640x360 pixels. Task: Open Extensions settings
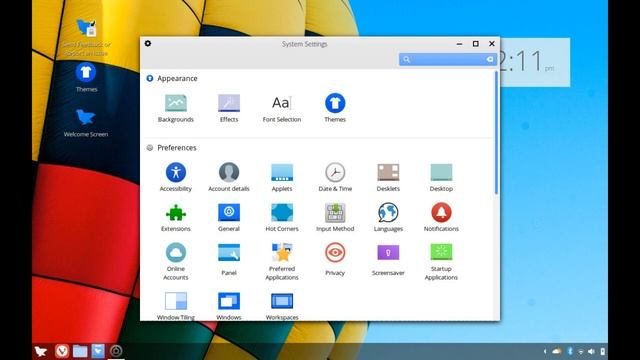tap(176, 217)
